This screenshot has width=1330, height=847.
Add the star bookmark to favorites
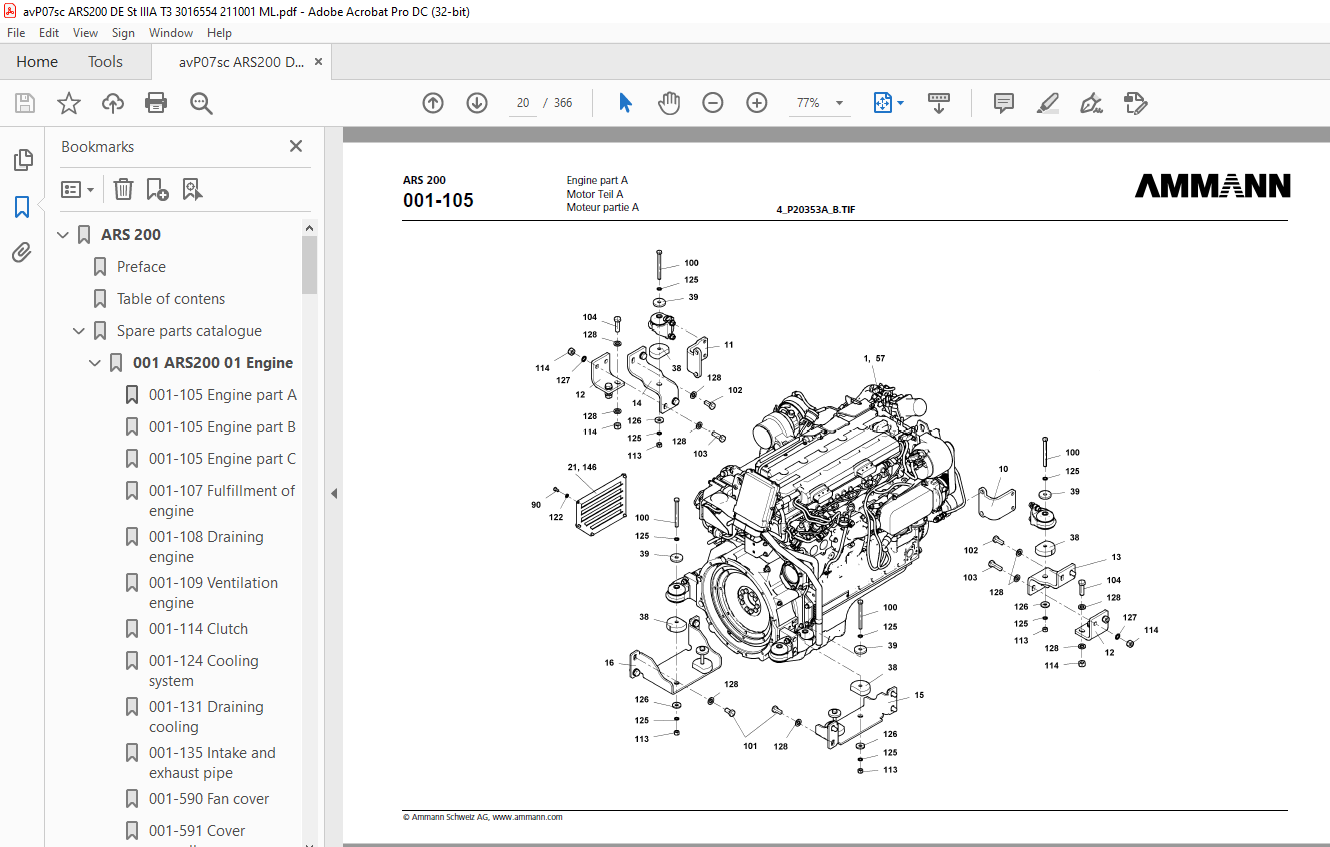[x=68, y=103]
